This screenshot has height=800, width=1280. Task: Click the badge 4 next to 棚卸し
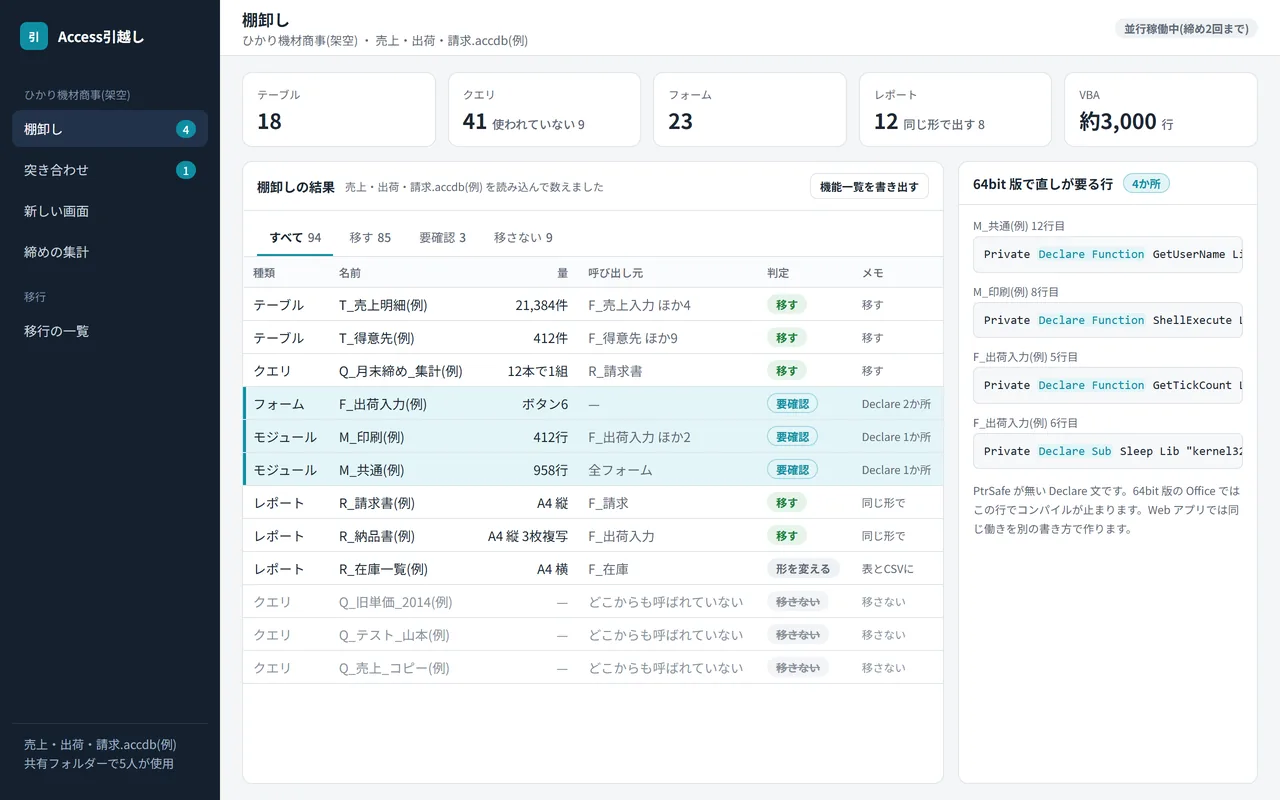pos(185,129)
